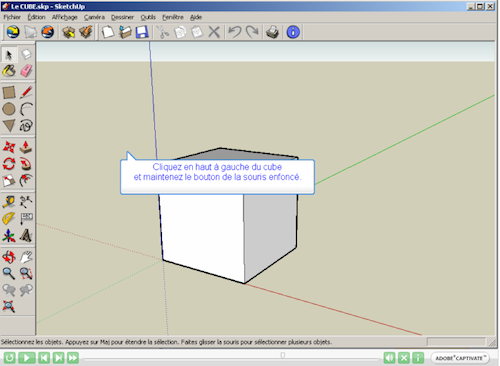Choose the Circle drawing tool
Image resolution: width=500 pixels, height=366 pixels.
(x=9, y=109)
